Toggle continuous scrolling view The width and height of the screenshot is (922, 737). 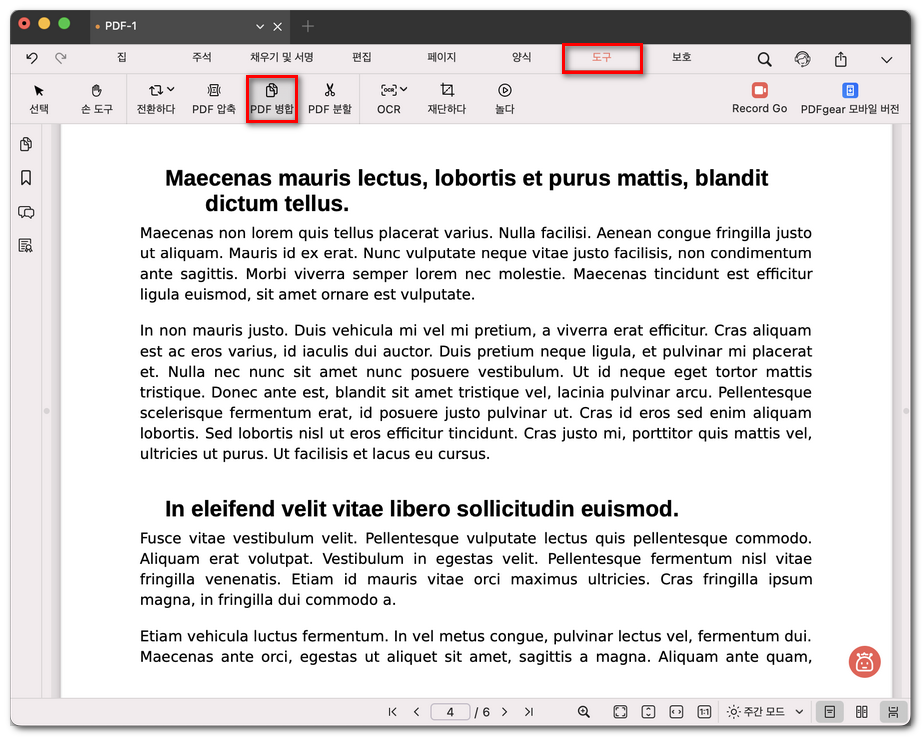coord(892,712)
